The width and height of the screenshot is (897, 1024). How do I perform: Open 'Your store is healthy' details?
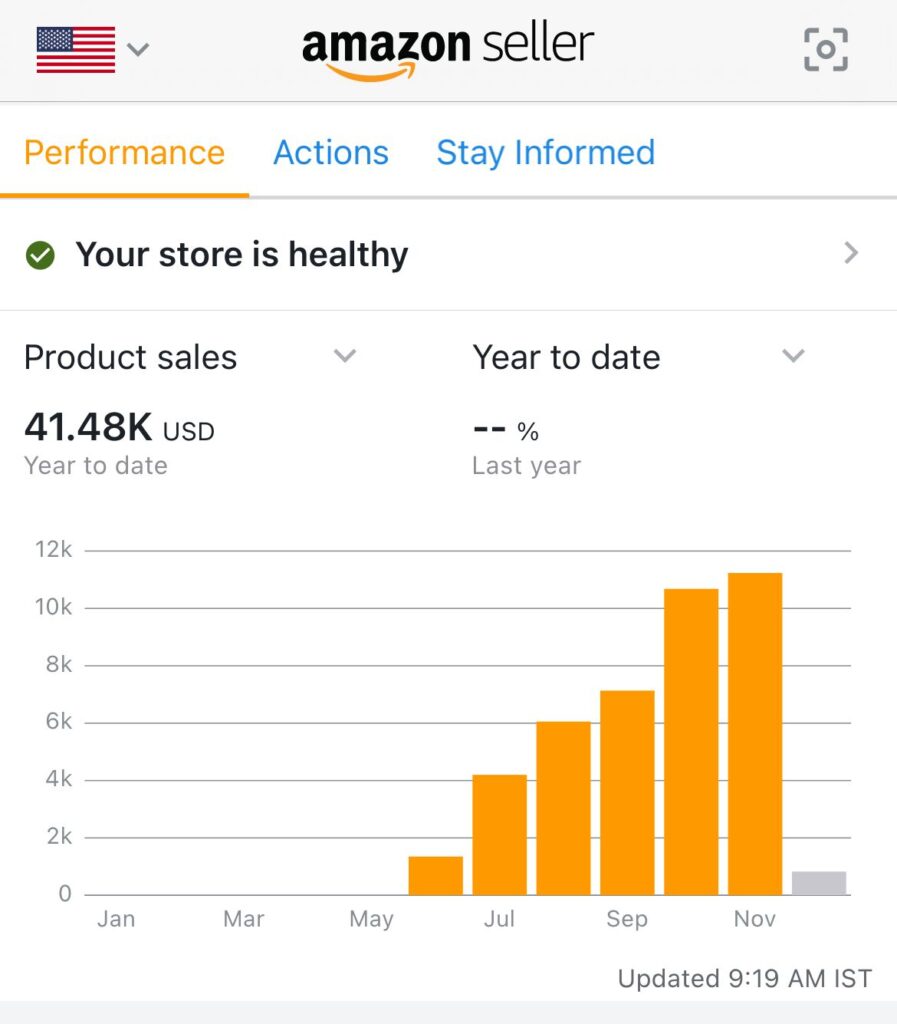[x=242, y=255]
